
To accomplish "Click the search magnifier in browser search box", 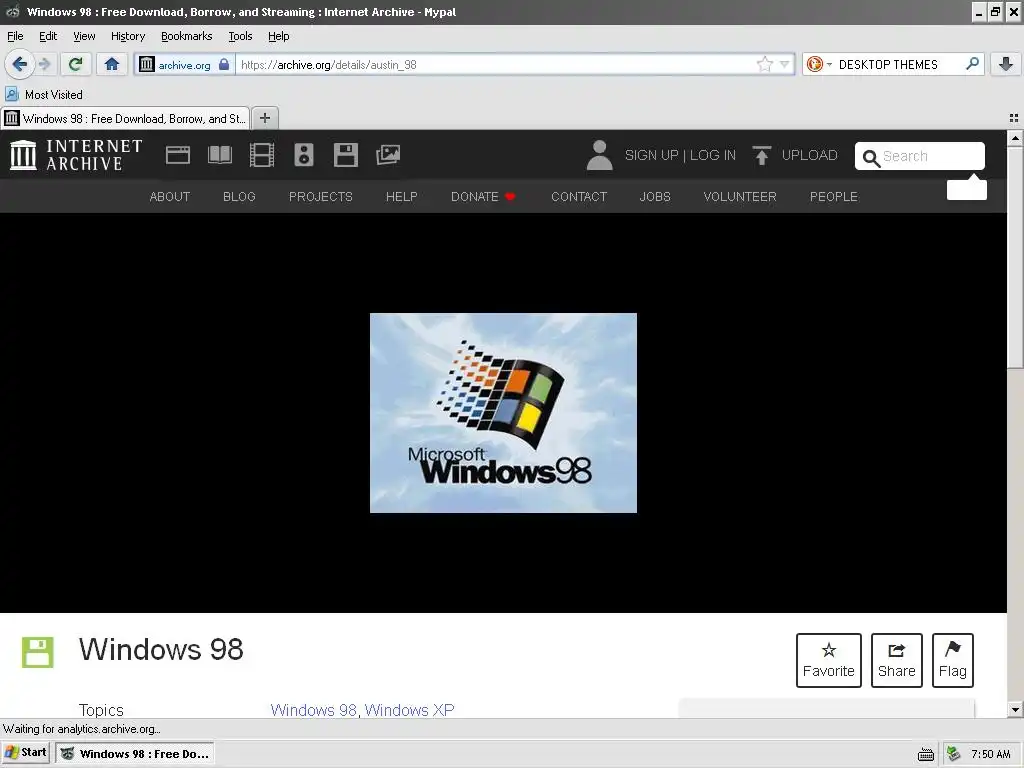I will [x=972, y=64].
